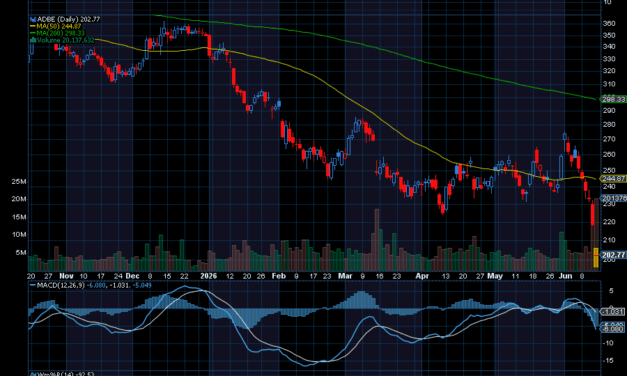Screen dimensions: 627x376
Task: Click the 220 price axis label
Action: [x=609, y=222]
